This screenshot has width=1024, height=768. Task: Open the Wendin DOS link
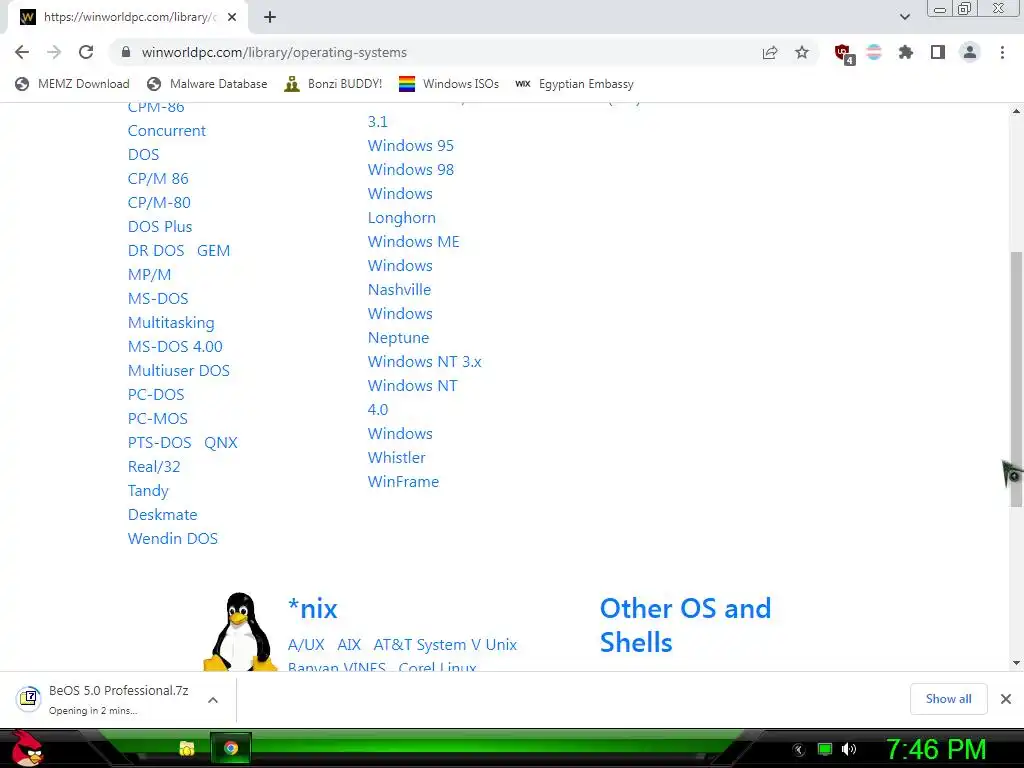point(173,539)
